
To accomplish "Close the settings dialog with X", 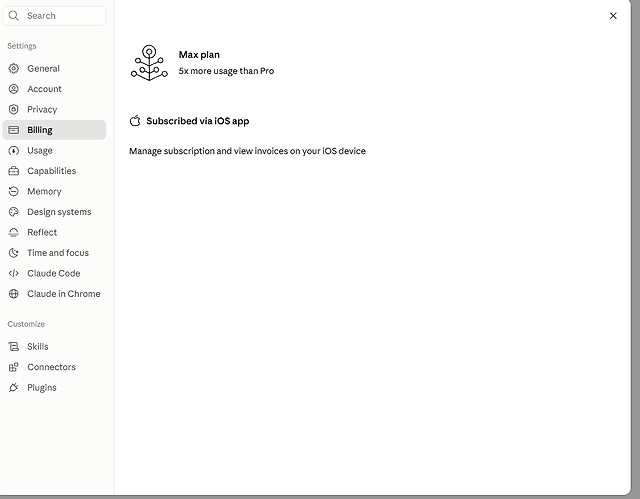I will [613, 16].
